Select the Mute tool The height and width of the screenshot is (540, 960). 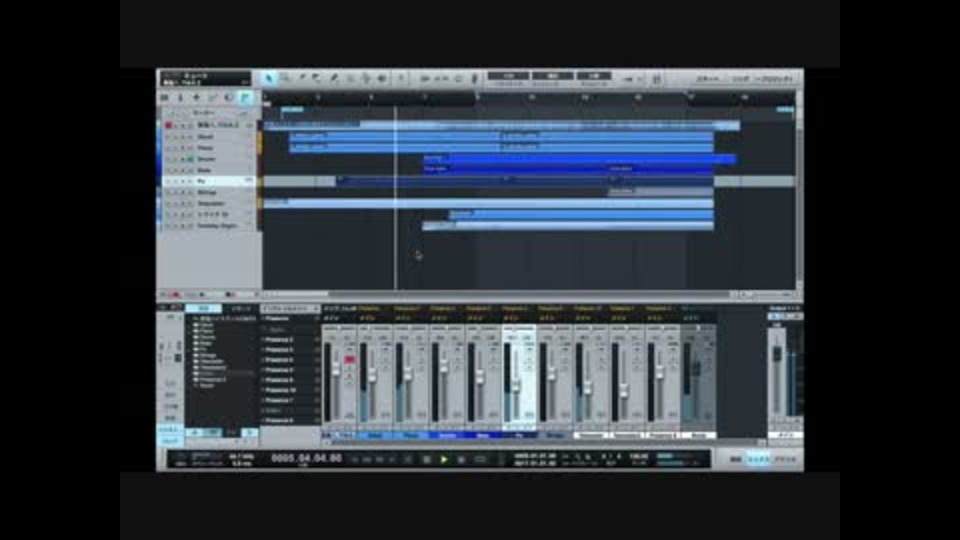pos(350,78)
